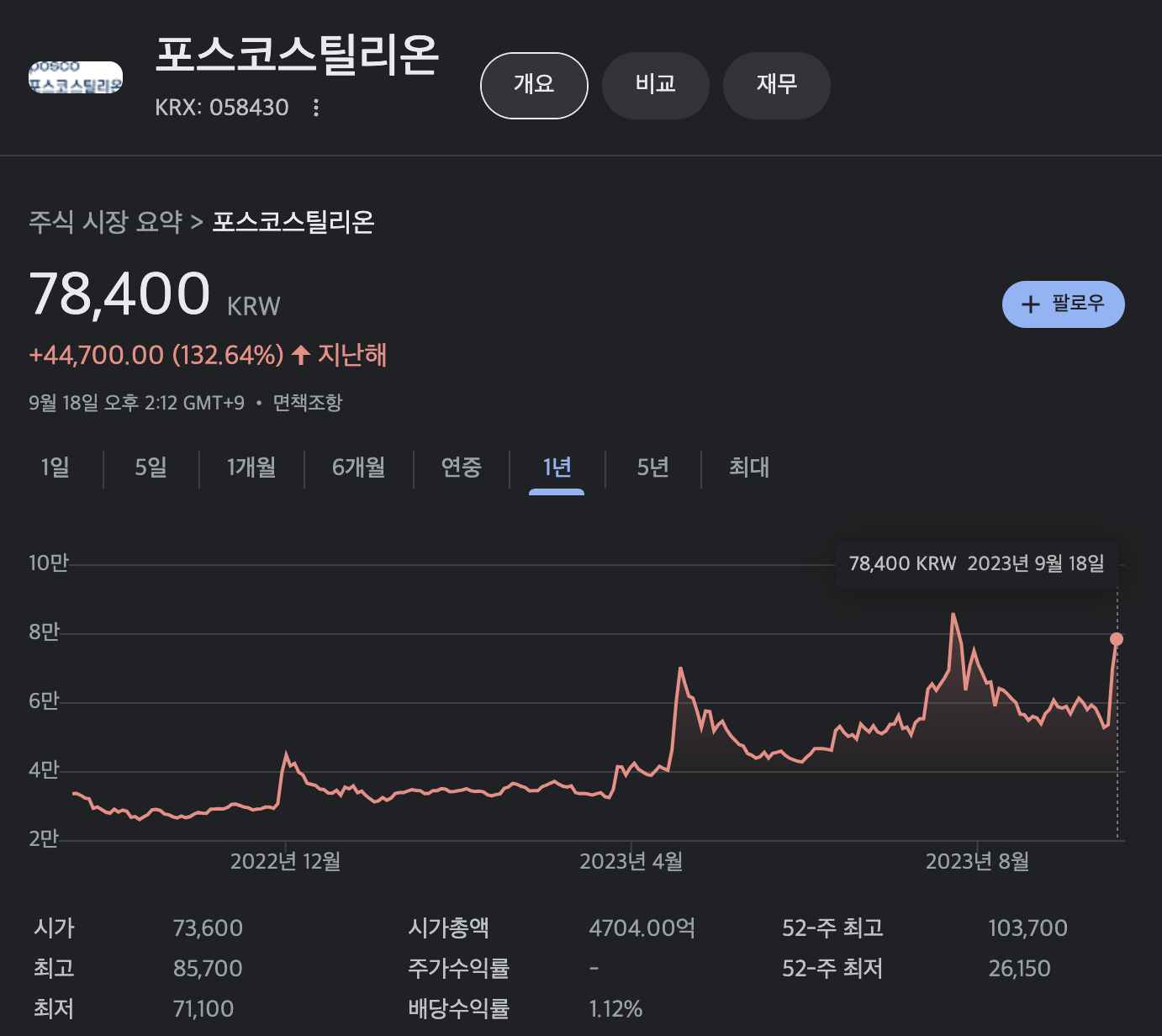Click the chart endpoint marker for 2023년 9월 18일
This screenshot has height=1036, width=1162.
coord(1117,639)
